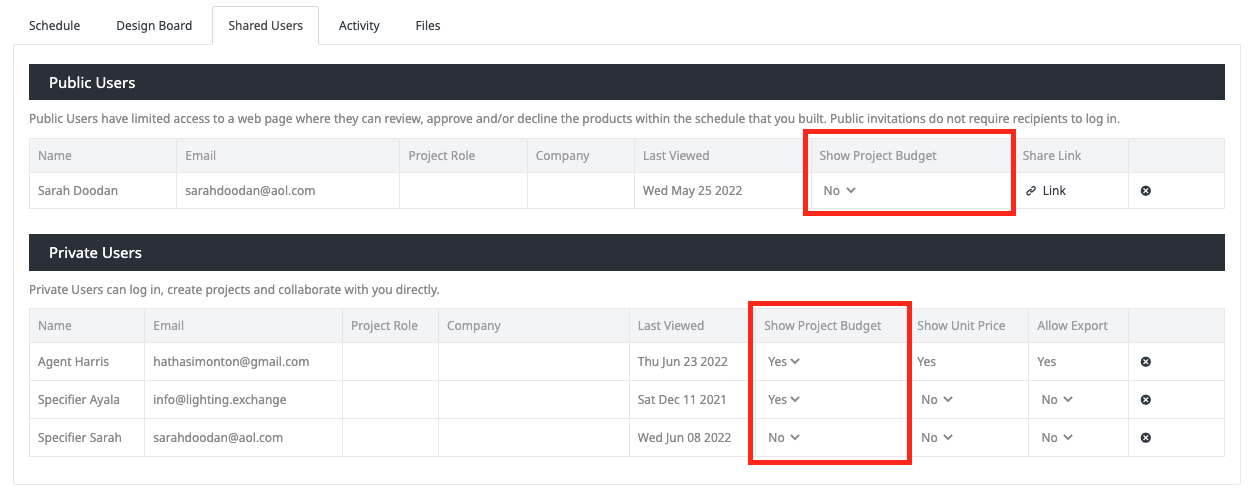The height and width of the screenshot is (503, 1258).
Task: Remove Agent Harris using the x icon
Action: click(1146, 362)
